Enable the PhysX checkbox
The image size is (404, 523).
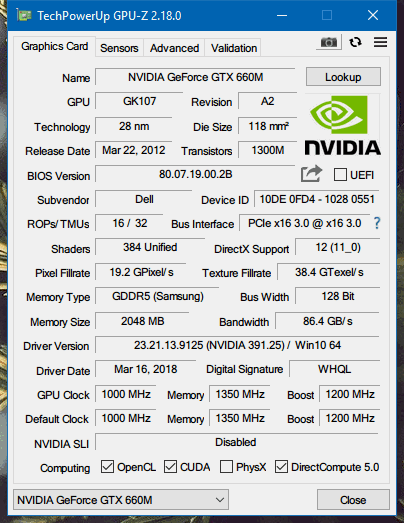point(226,467)
